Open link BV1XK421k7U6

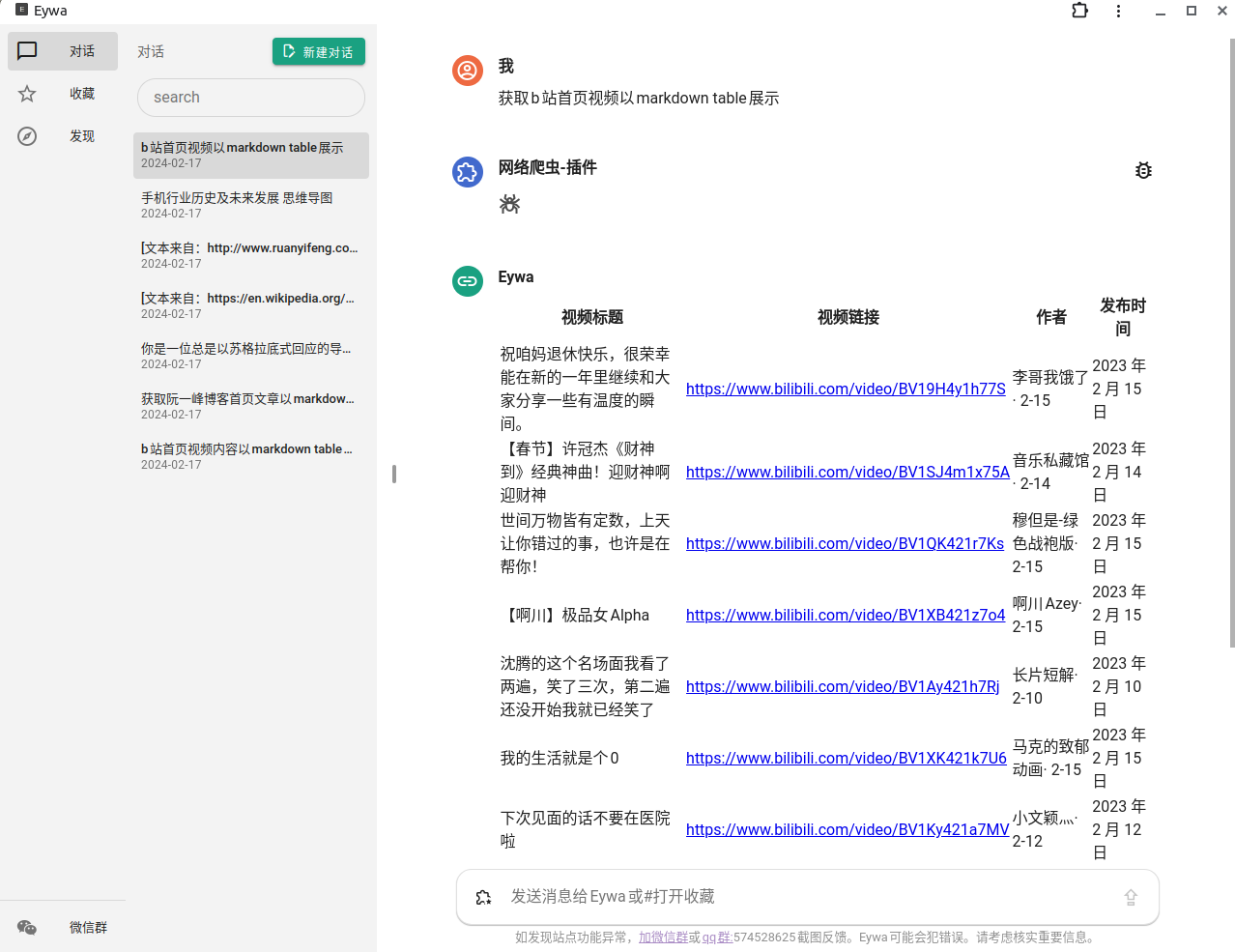tap(847, 758)
